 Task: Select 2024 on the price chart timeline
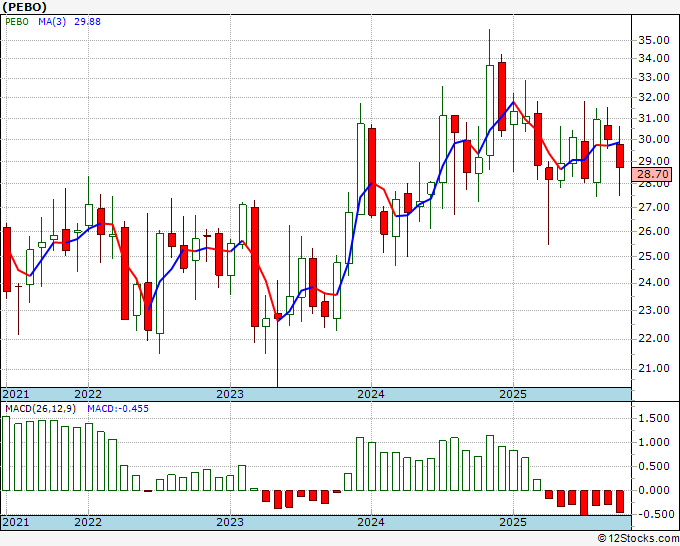pos(371,394)
